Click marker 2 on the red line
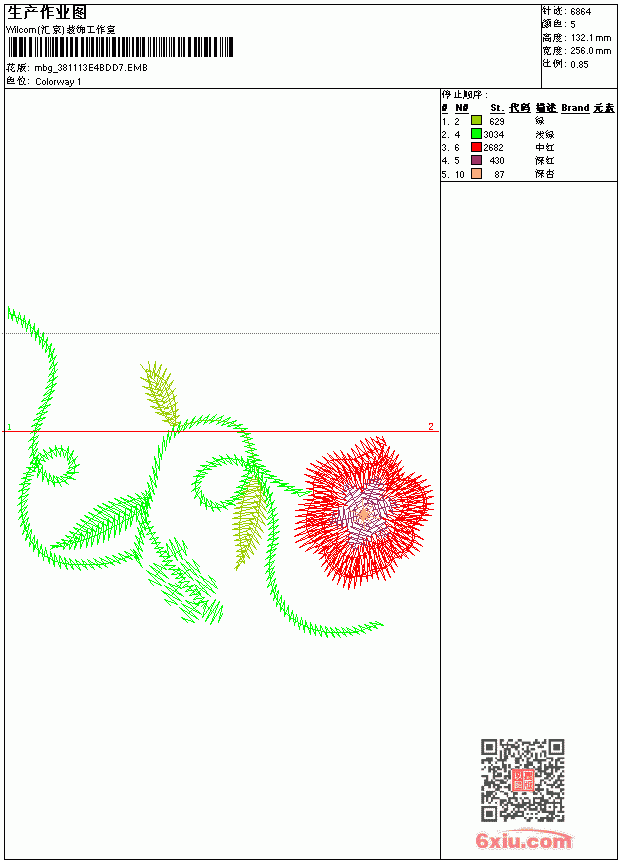Image resolution: width=620 pixels, height=860 pixels. [x=431, y=426]
